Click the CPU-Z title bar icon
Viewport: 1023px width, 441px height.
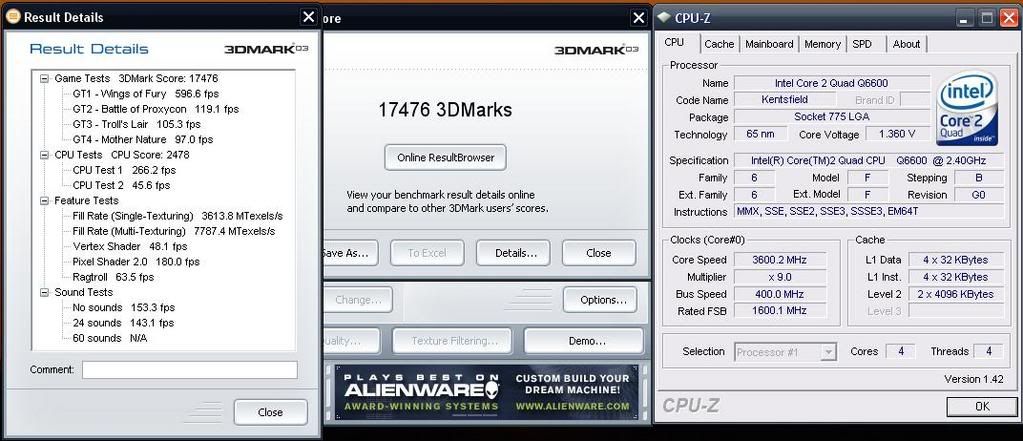click(x=664, y=18)
